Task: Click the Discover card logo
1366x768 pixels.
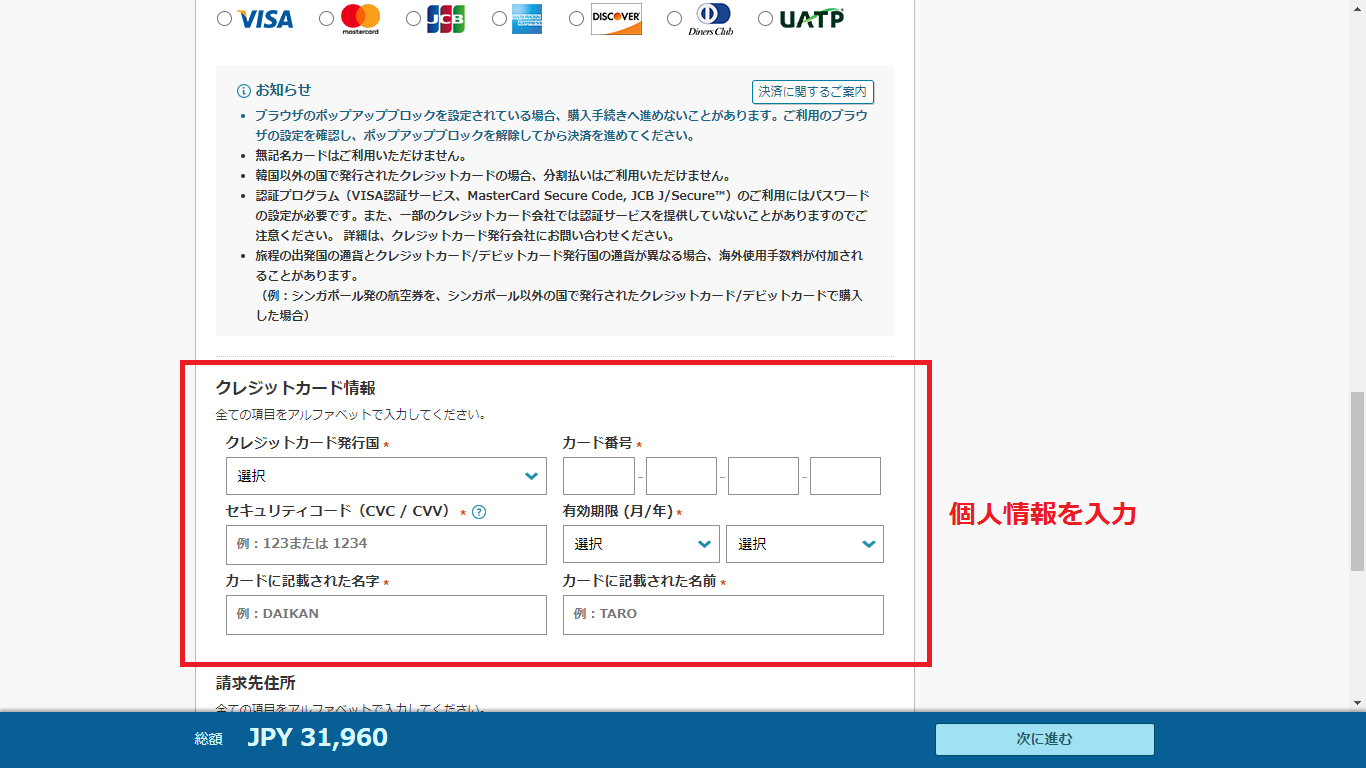Action: pyautogui.click(x=616, y=19)
